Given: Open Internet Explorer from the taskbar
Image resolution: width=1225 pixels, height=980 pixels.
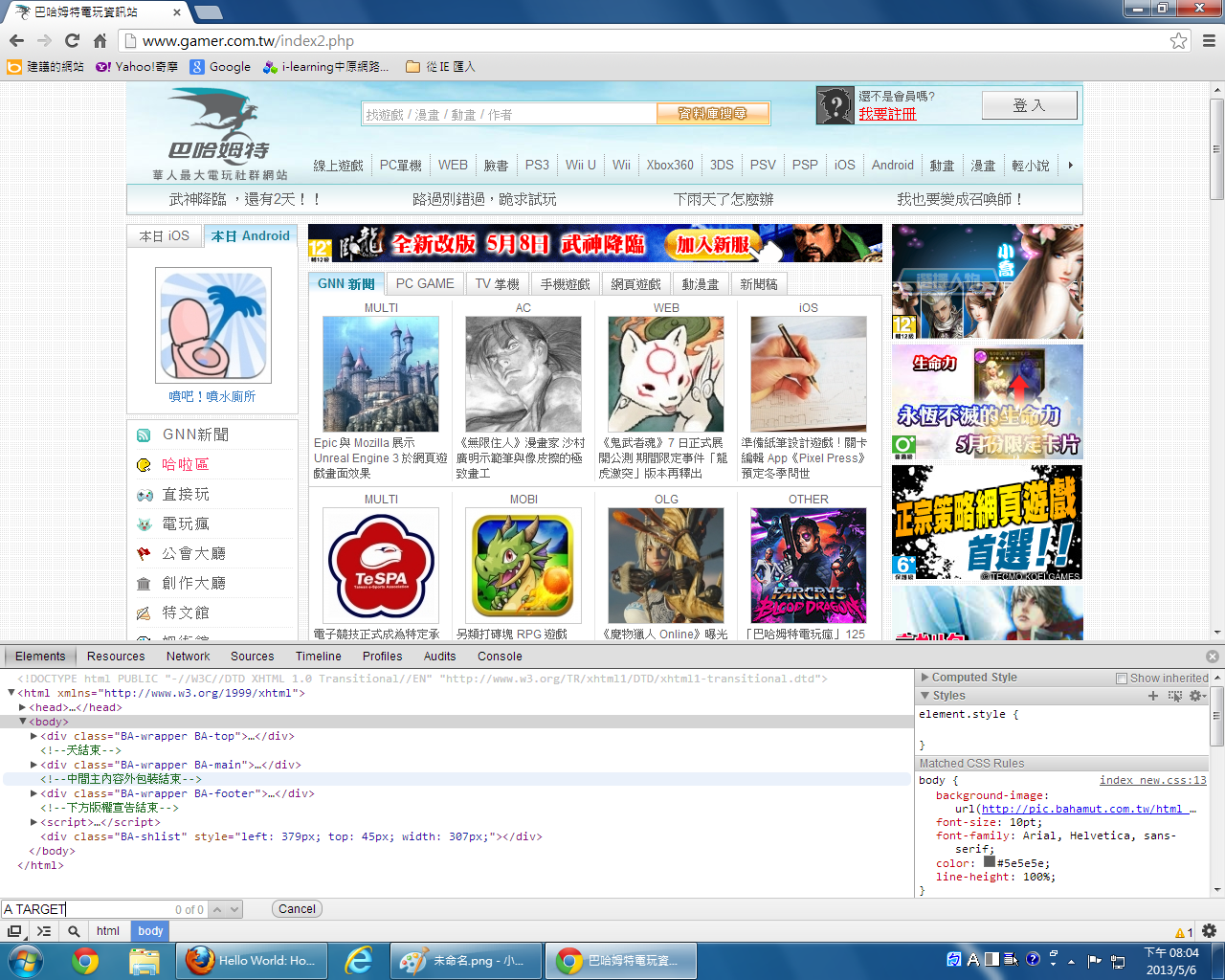Looking at the screenshot, I should coord(358,960).
